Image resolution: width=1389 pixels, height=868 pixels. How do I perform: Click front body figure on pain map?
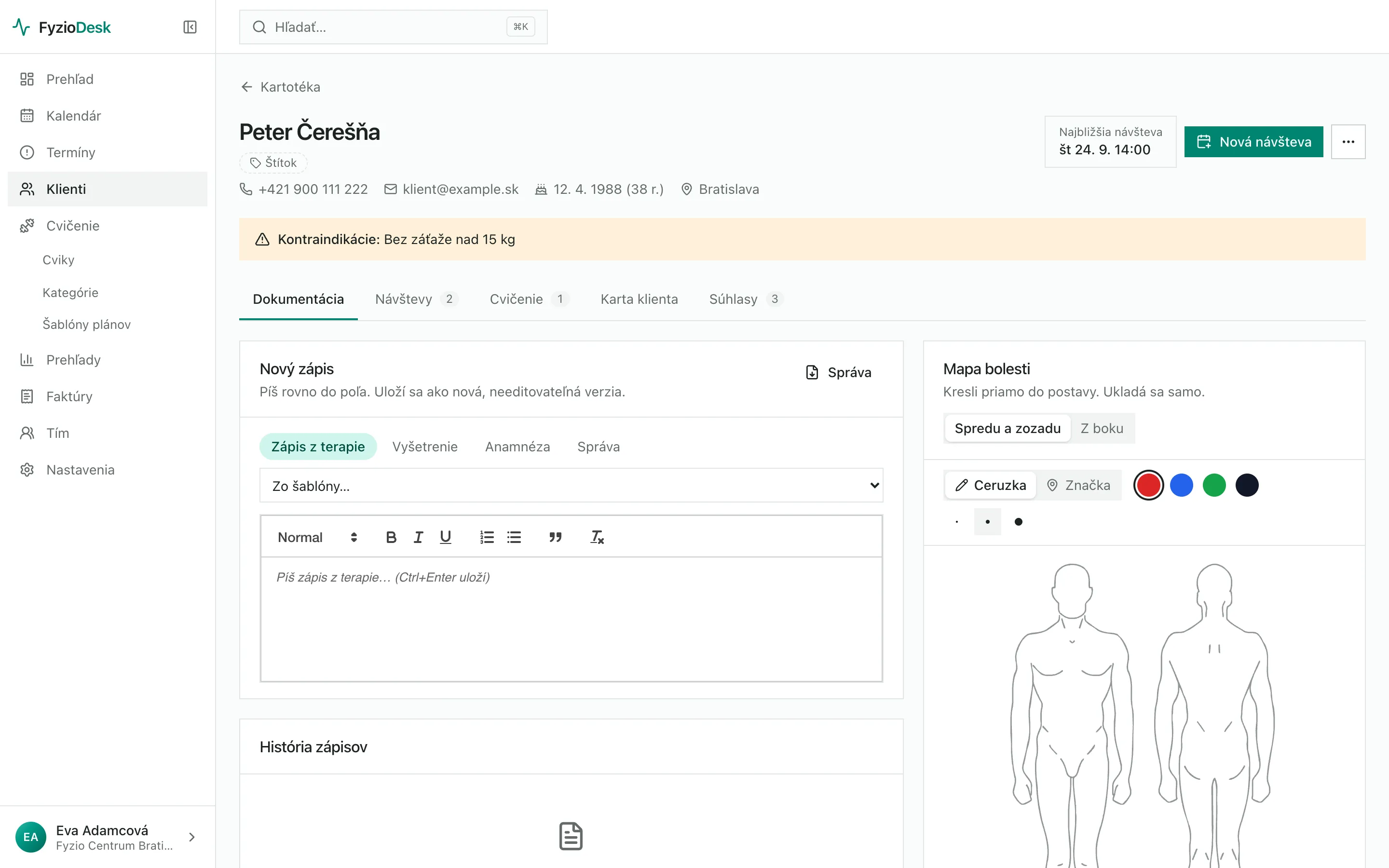pyautogui.click(x=1072, y=715)
